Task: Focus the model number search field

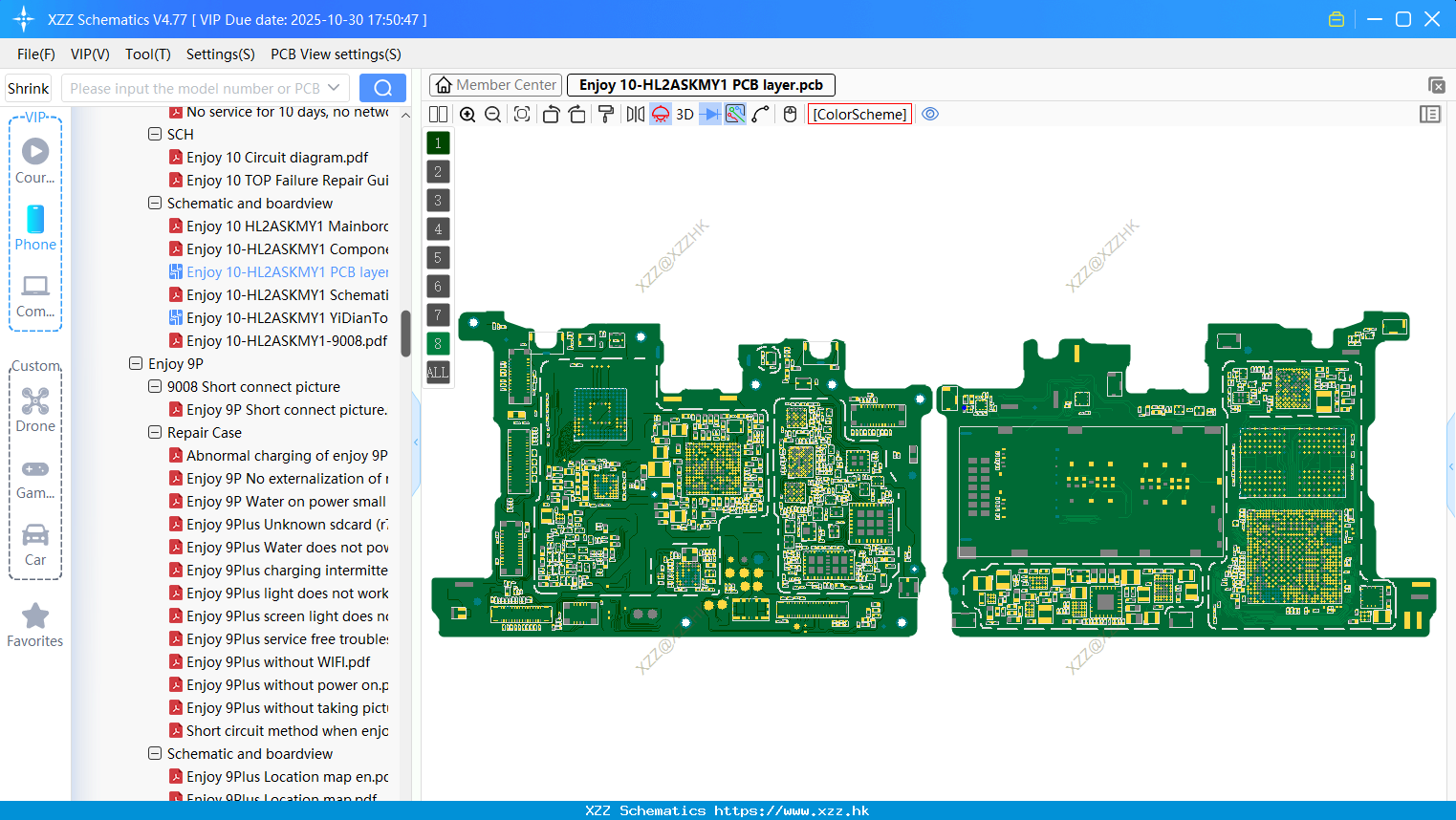Action: 195,88
